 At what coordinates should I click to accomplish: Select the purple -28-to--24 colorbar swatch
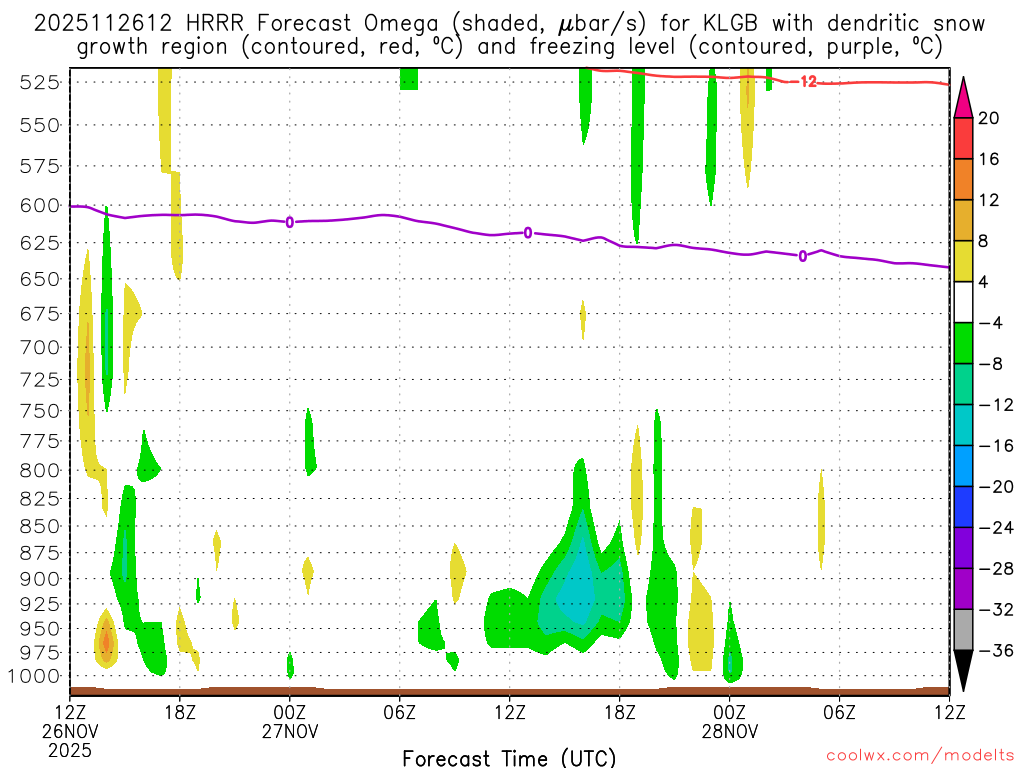[963, 548]
